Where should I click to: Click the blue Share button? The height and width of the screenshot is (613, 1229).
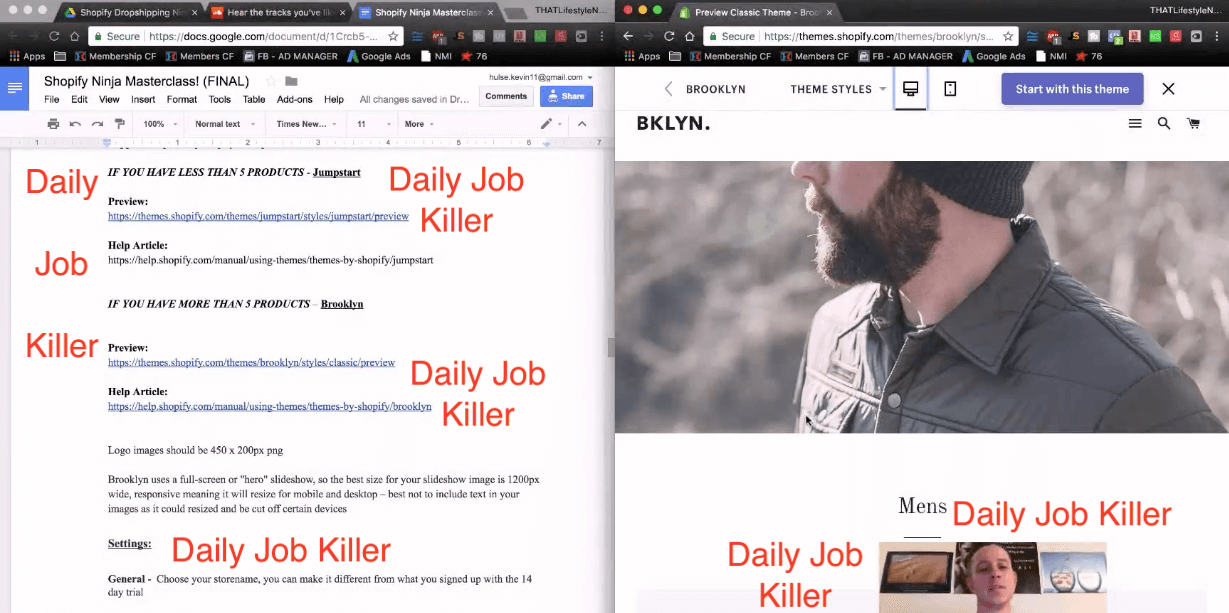point(566,96)
